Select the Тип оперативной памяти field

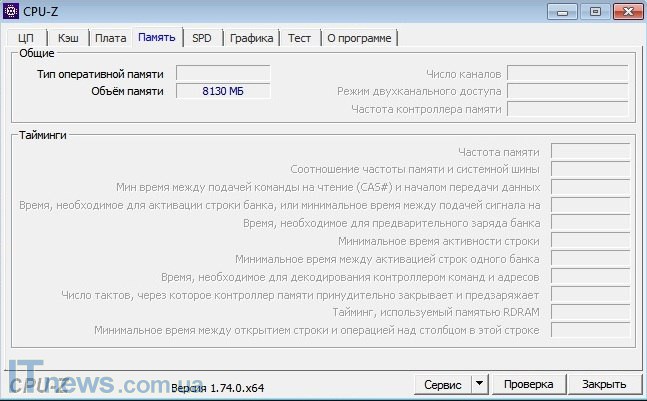click(x=223, y=73)
